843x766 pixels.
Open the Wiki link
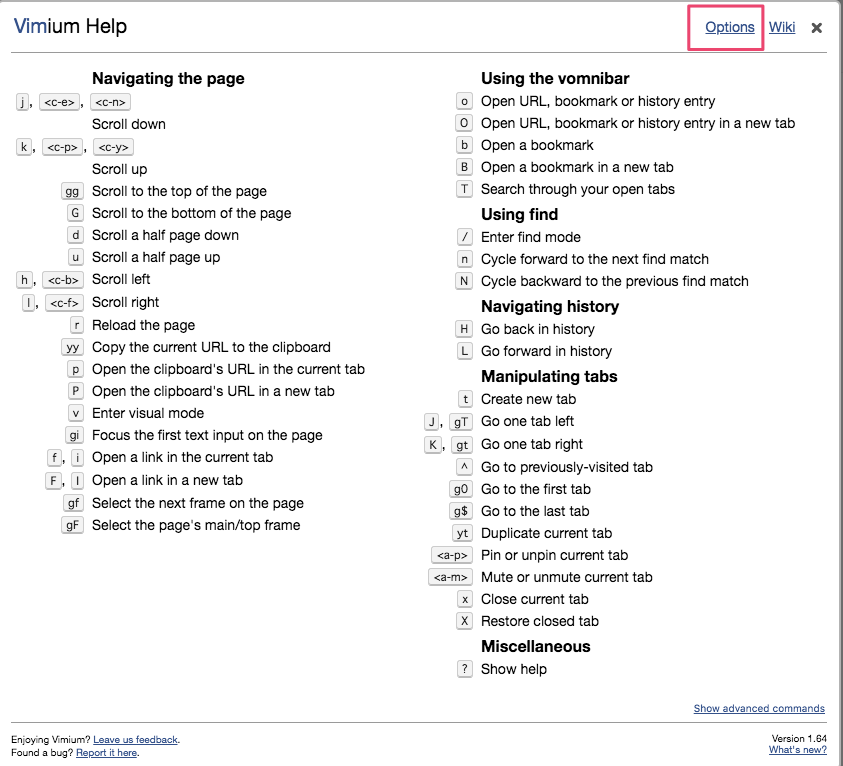(x=782, y=27)
